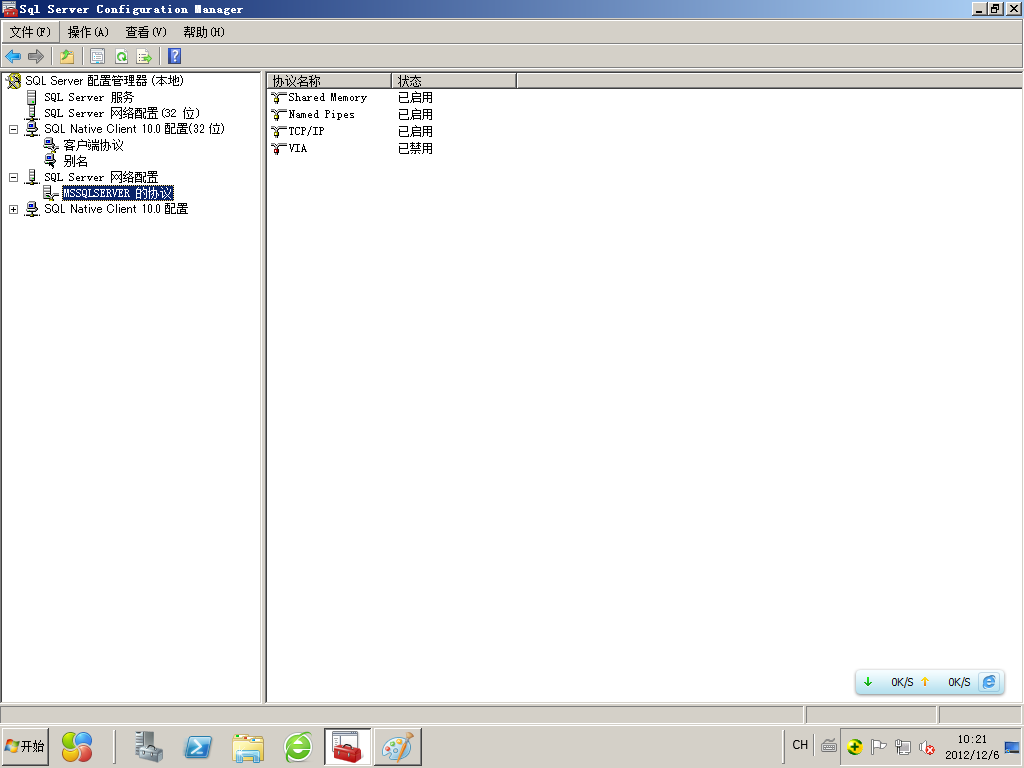This screenshot has height=768, width=1024.
Task: Open Server Manager from the taskbar
Action: click(x=149, y=746)
